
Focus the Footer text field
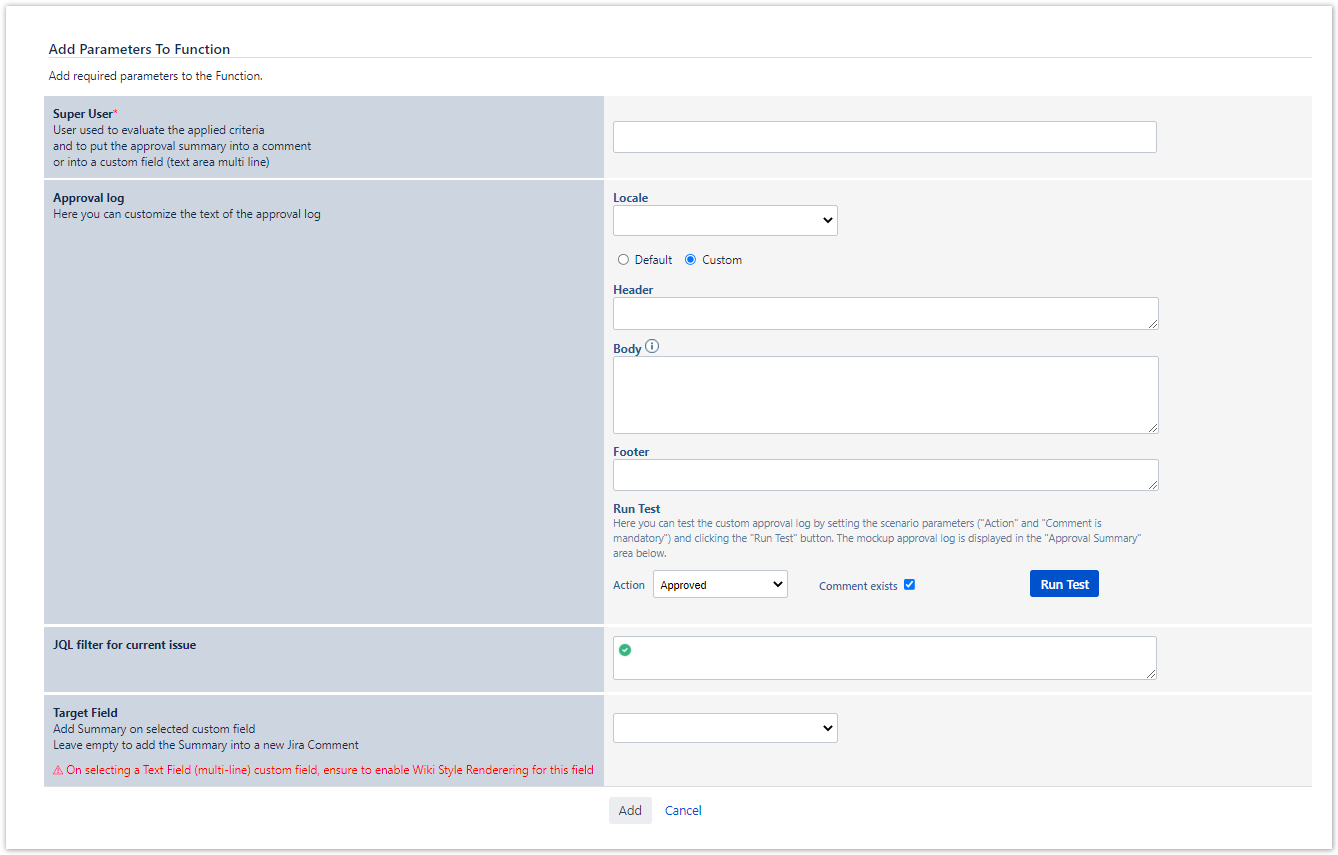click(x=884, y=475)
